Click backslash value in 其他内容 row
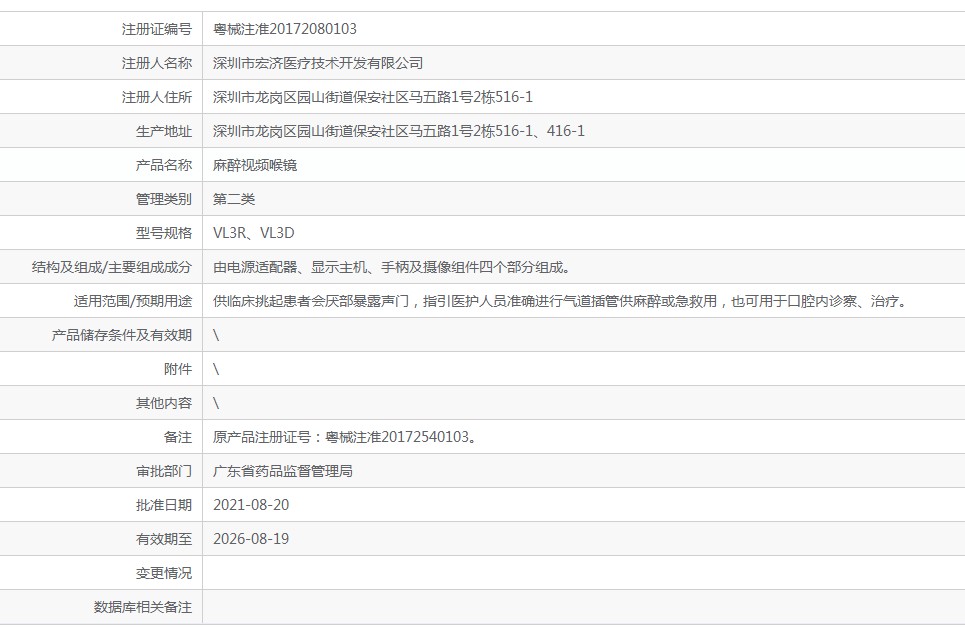965x635 pixels. pyautogui.click(x=216, y=404)
